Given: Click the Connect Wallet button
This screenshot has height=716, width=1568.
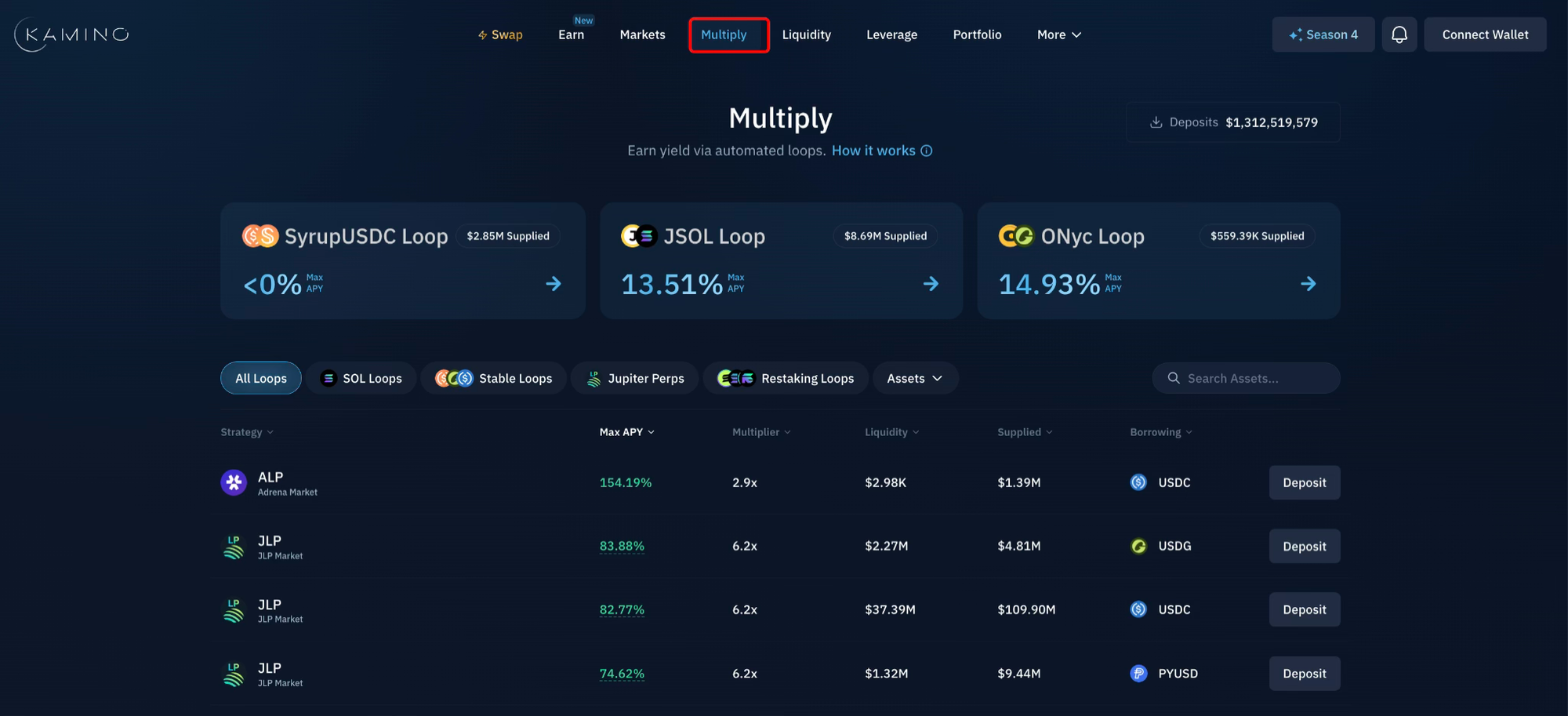Looking at the screenshot, I should click(1485, 35).
